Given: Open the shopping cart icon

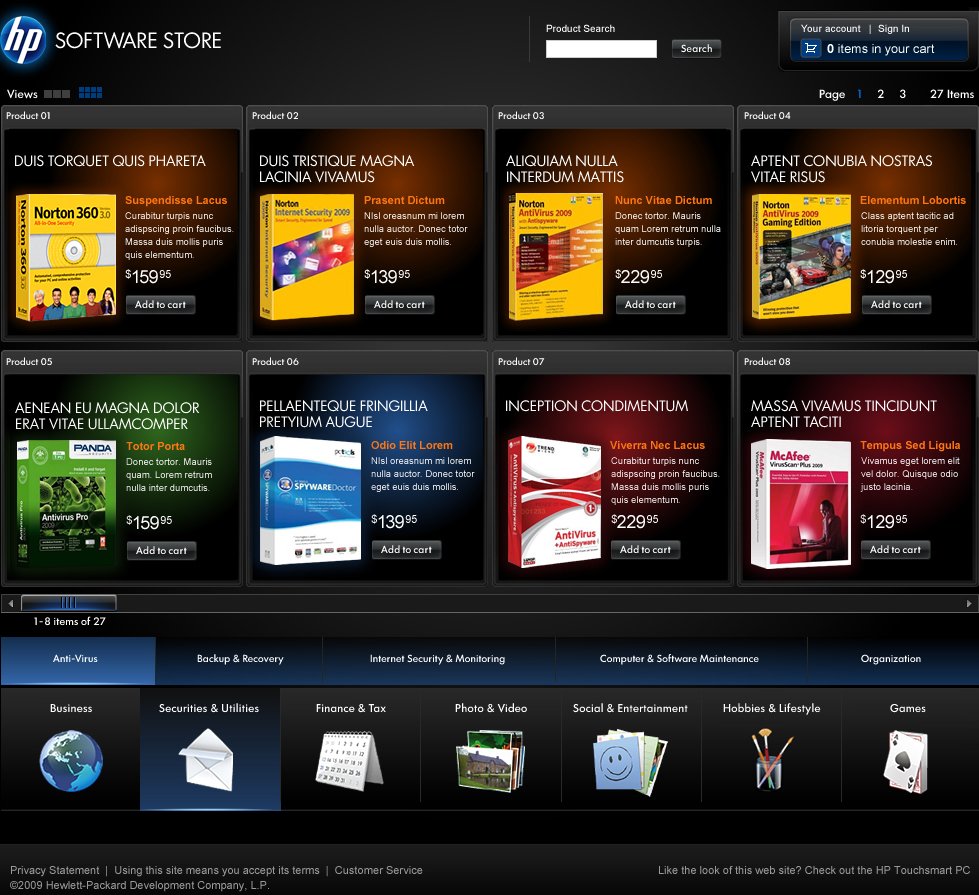Looking at the screenshot, I should [x=810, y=48].
